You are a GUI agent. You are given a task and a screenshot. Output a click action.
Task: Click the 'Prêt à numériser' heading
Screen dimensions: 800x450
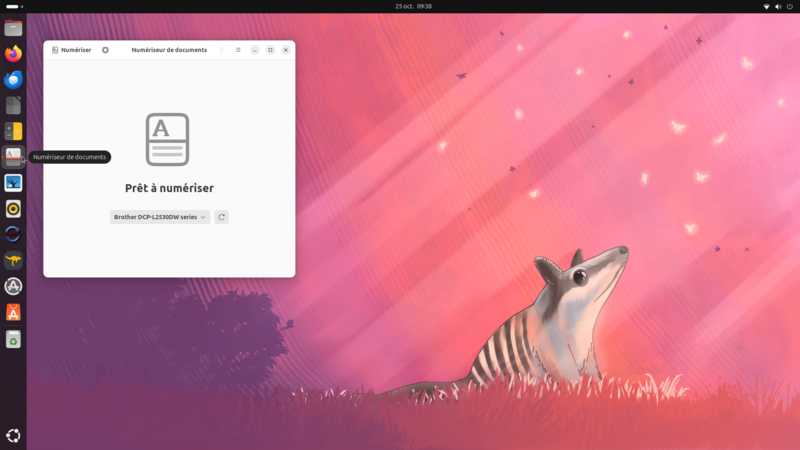(169, 188)
